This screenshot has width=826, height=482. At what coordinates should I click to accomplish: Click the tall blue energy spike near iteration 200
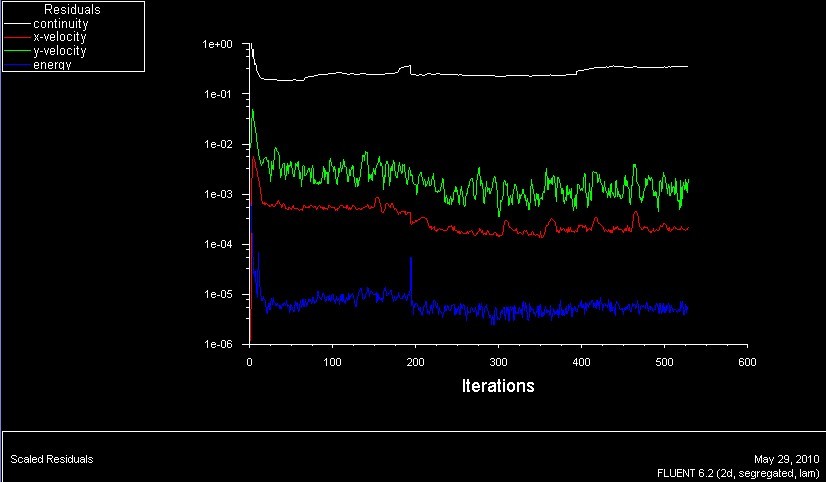pos(411,270)
